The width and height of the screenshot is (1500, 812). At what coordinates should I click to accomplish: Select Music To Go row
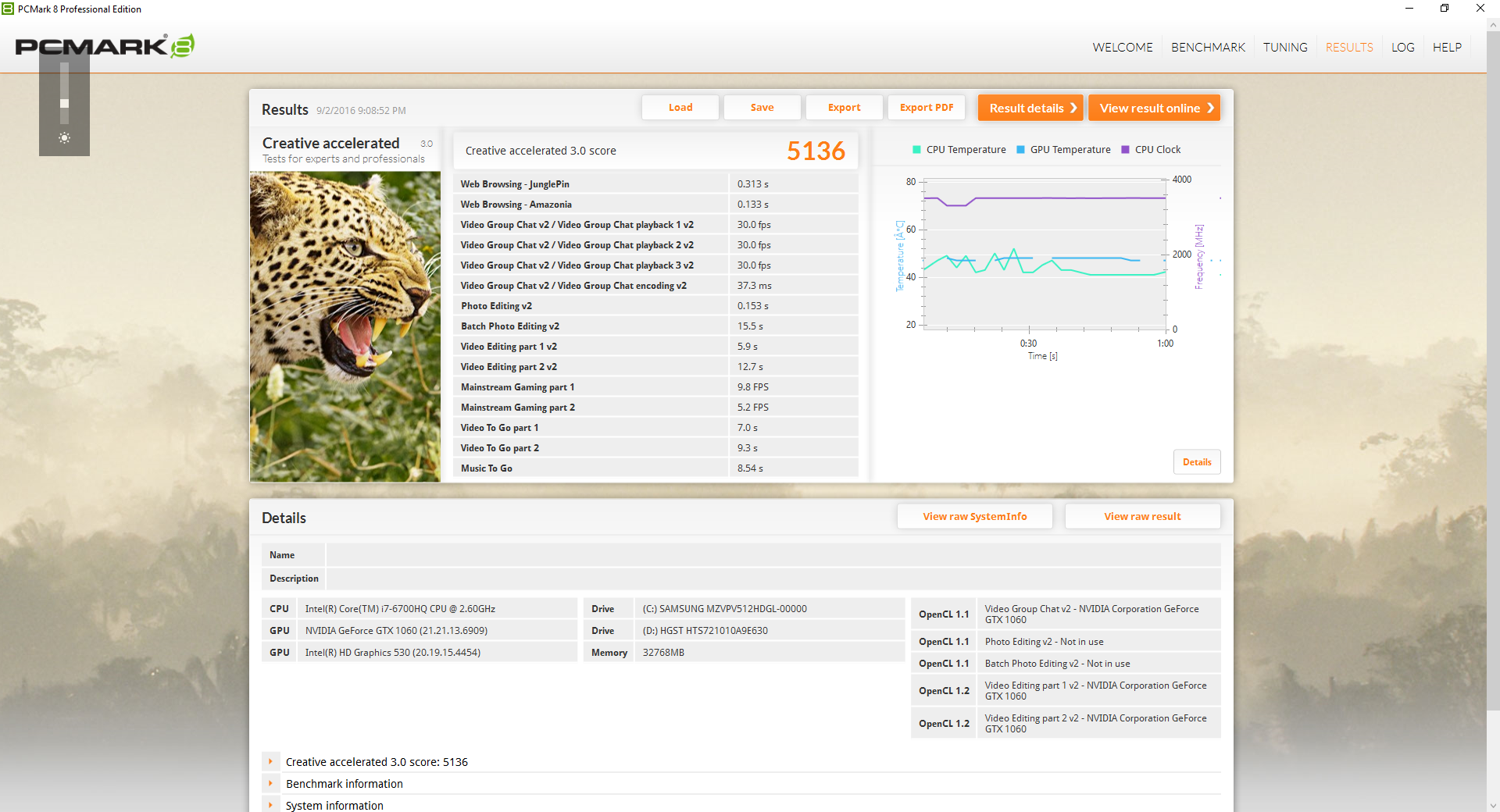655,468
